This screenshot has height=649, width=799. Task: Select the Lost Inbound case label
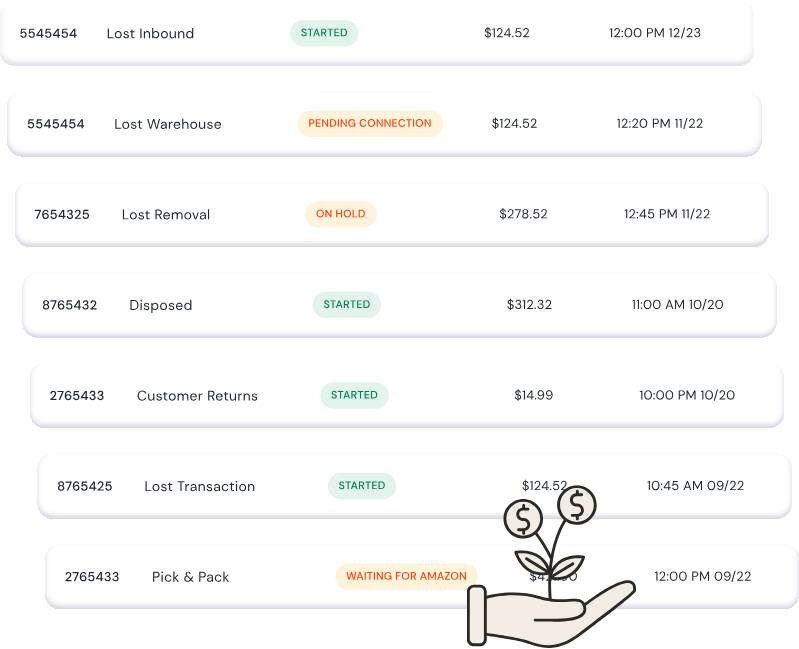(150, 34)
